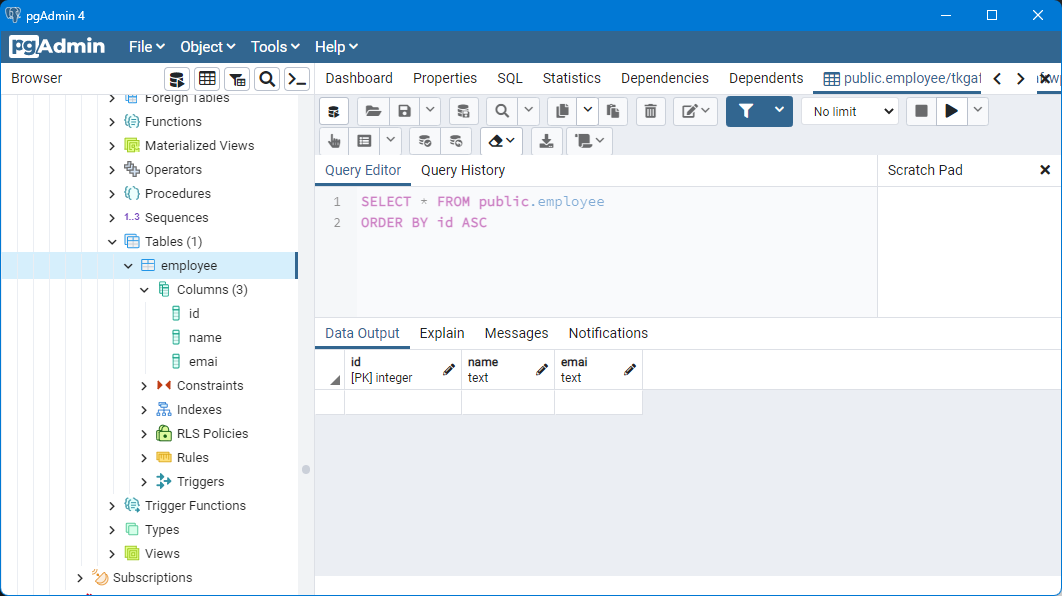Edit the emai column via its pencil icon
Image resolution: width=1062 pixels, height=596 pixels.
(630, 370)
